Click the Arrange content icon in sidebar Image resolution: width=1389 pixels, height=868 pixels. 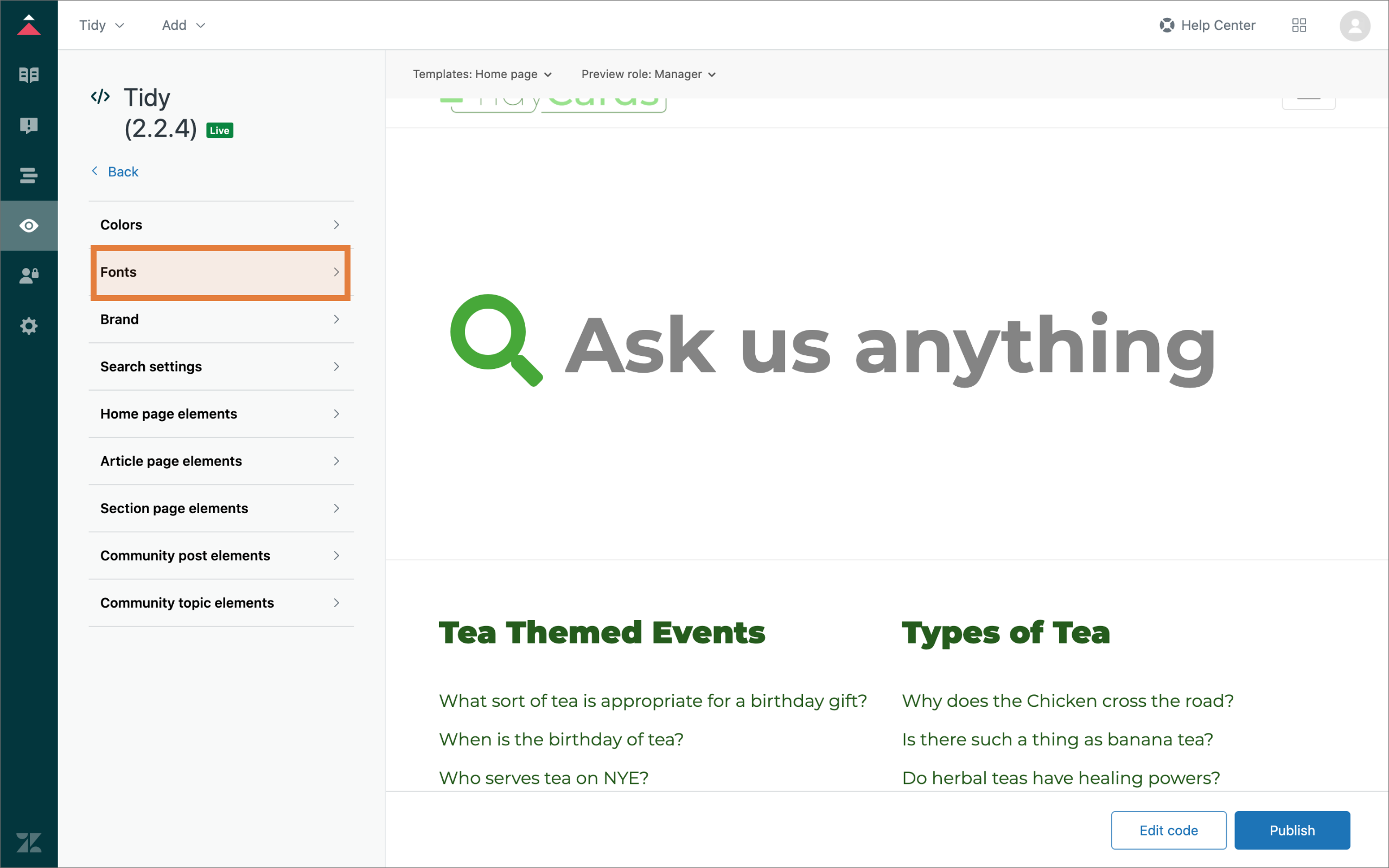coord(29,175)
